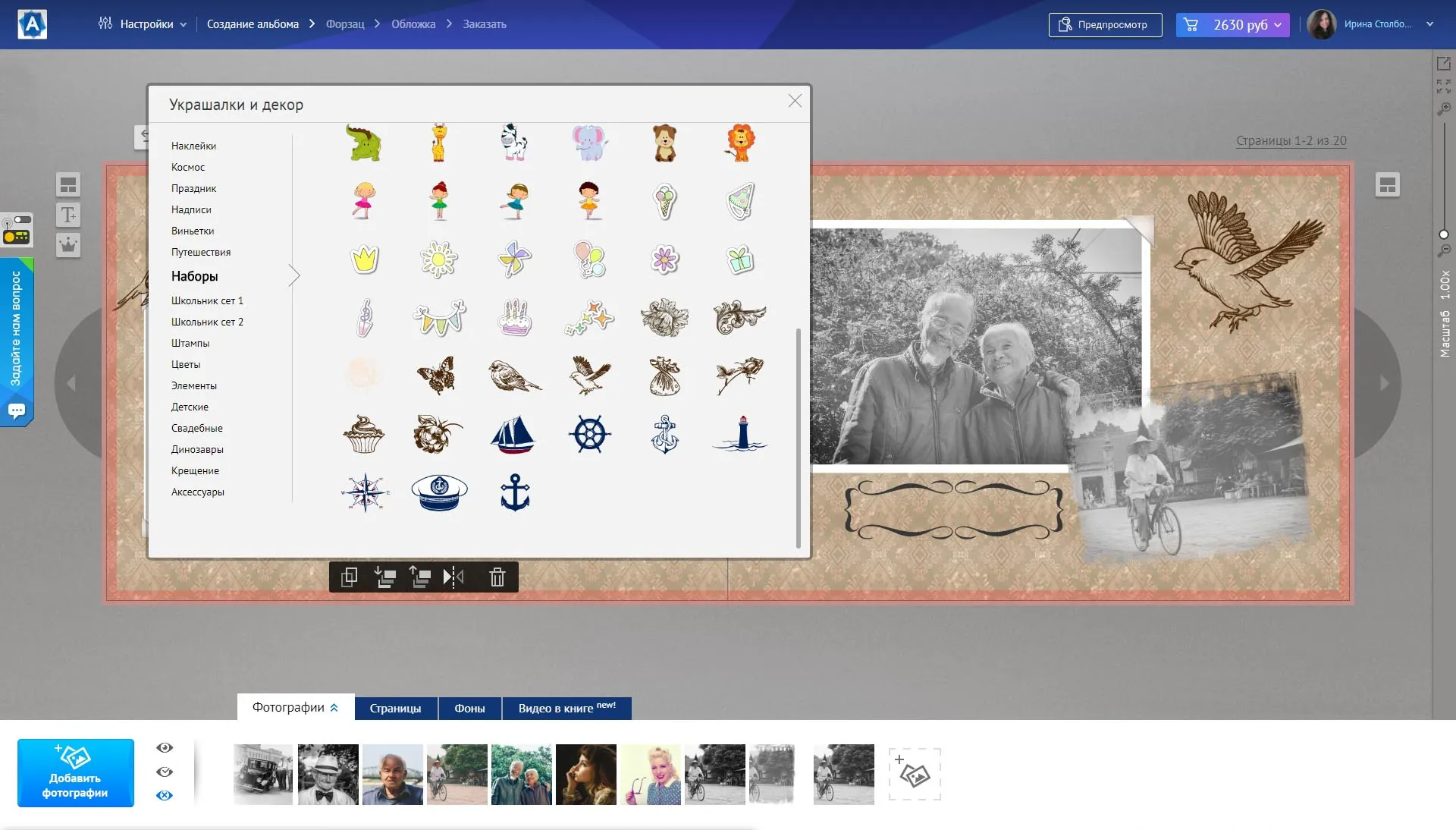The image size is (1456, 830).
Task: Show all photos with eye icon
Action: (x=165, y=747)
